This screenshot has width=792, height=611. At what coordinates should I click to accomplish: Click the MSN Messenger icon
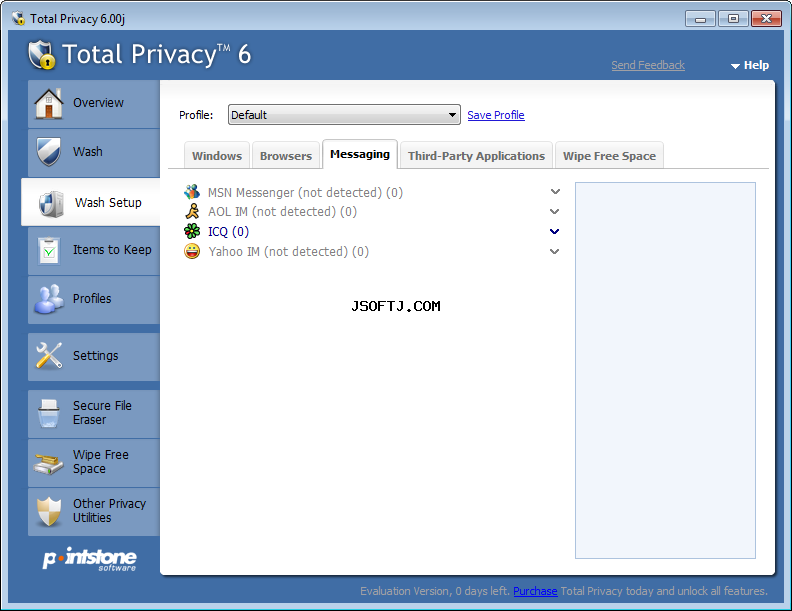click(192, 192)
